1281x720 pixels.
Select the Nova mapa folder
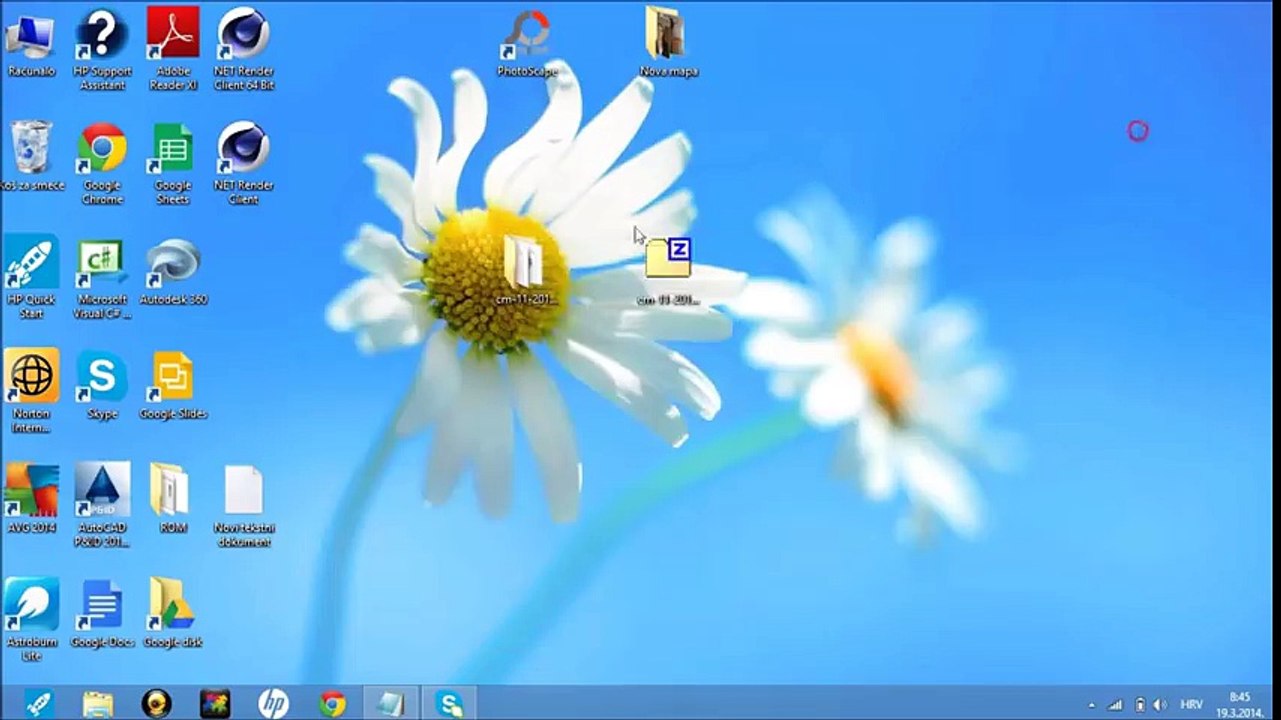pyautogui.click(x=668, y=42)
